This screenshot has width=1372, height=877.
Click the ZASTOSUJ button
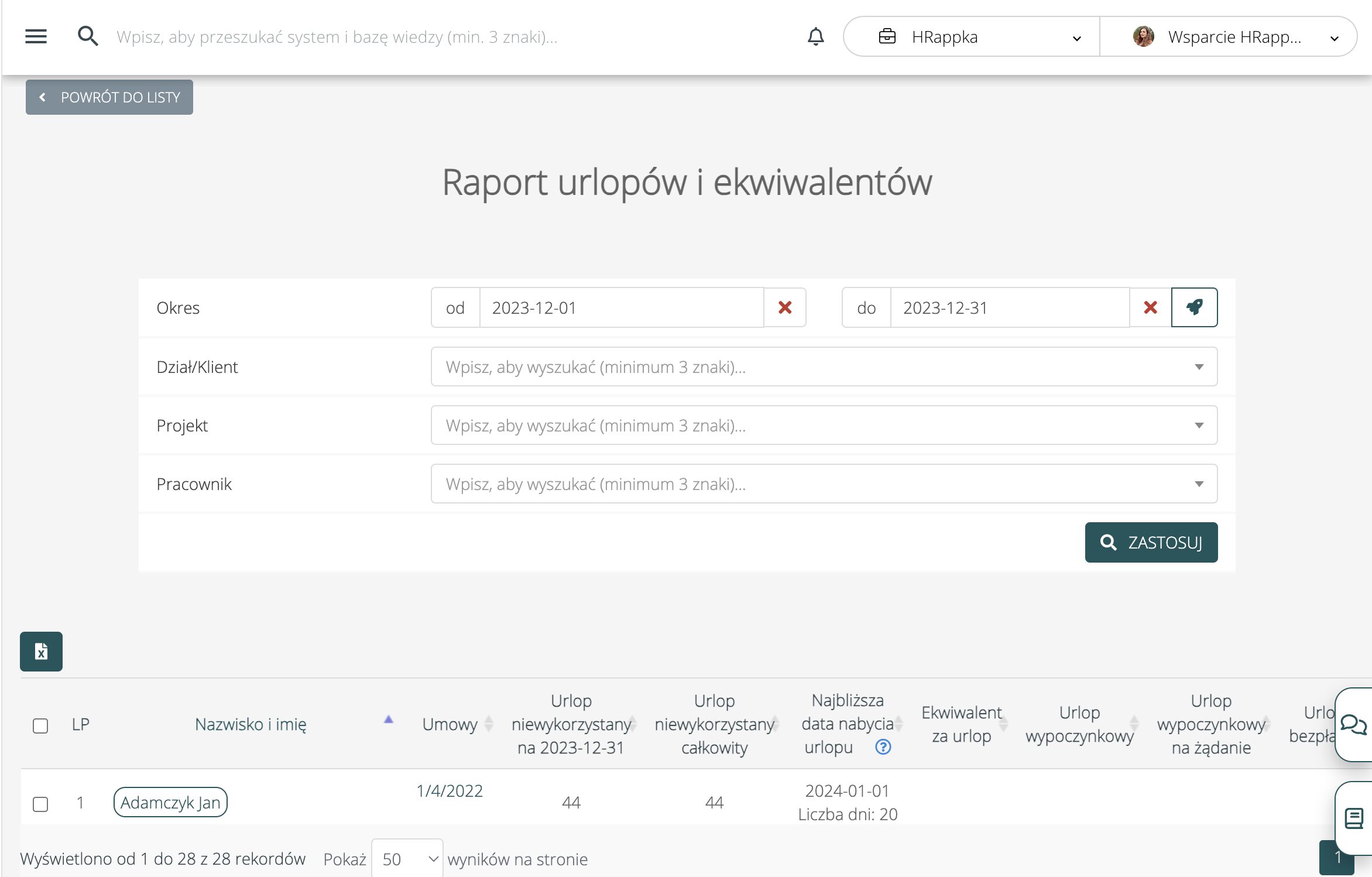(x=1151, y=542)
